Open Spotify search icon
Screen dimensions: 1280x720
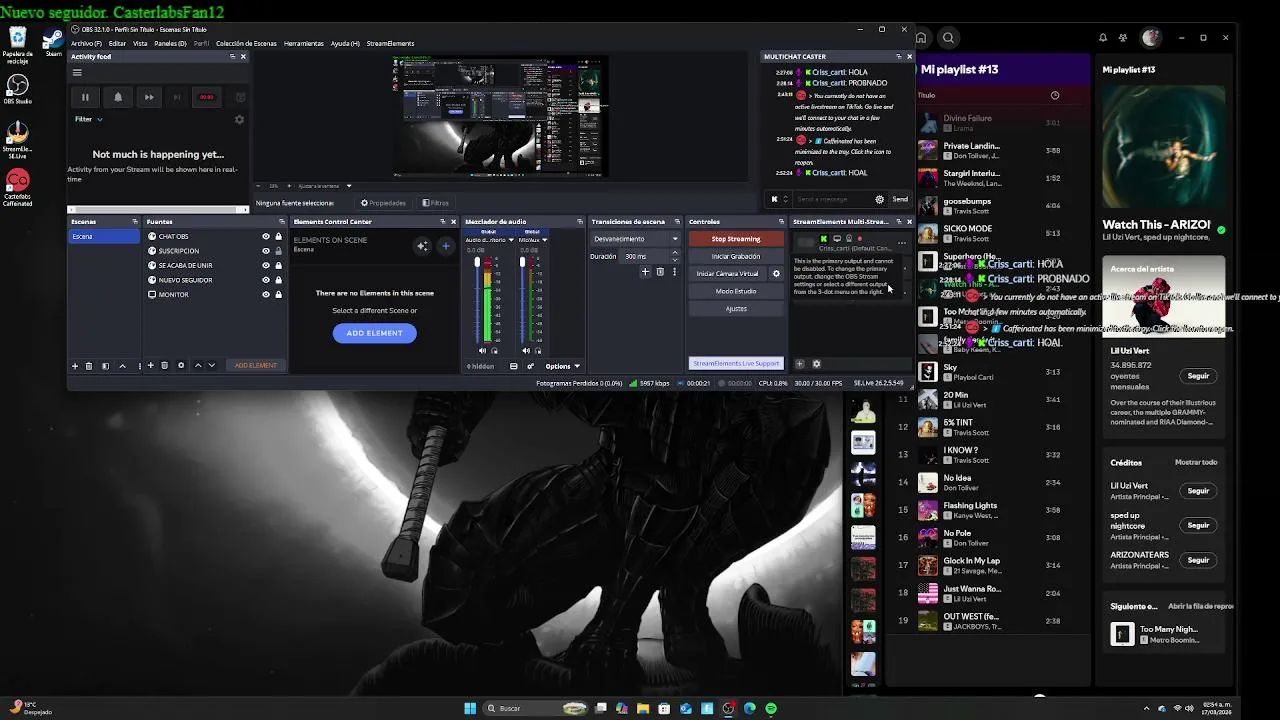pyautogui.click(x=948, y=38)
